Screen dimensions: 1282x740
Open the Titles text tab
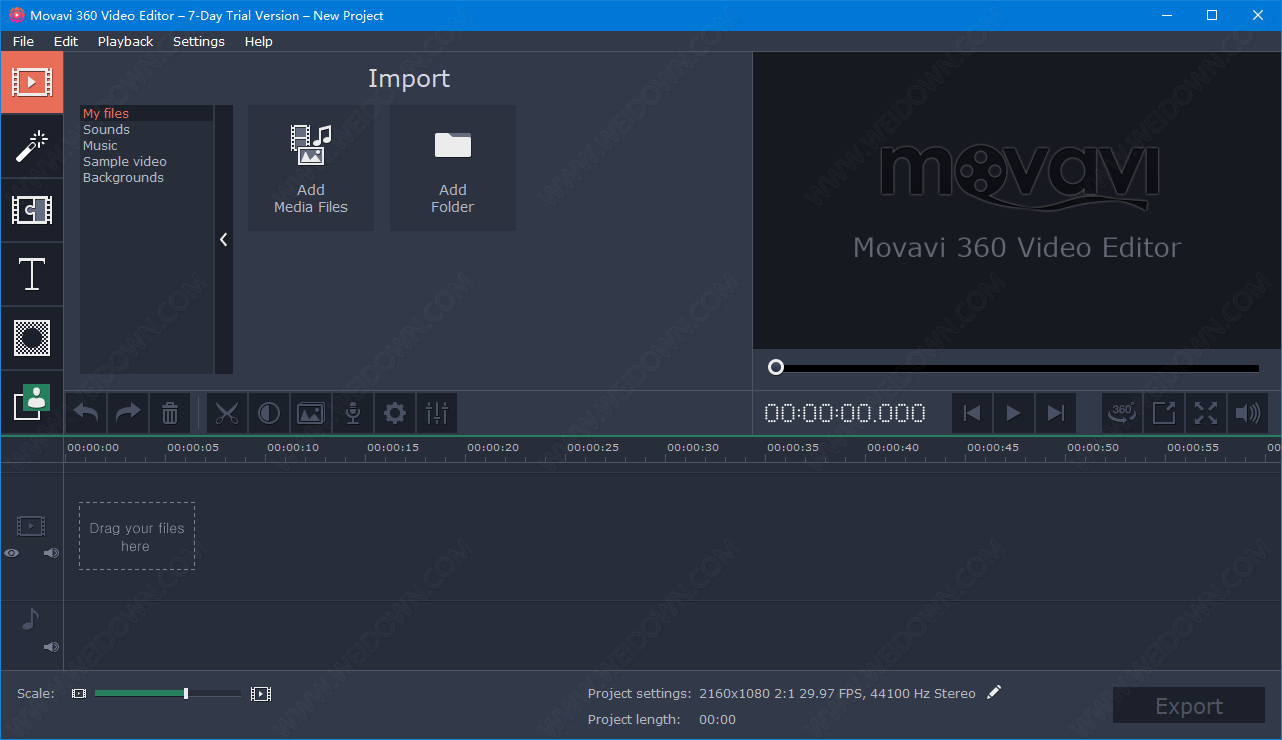pos(31,274)
